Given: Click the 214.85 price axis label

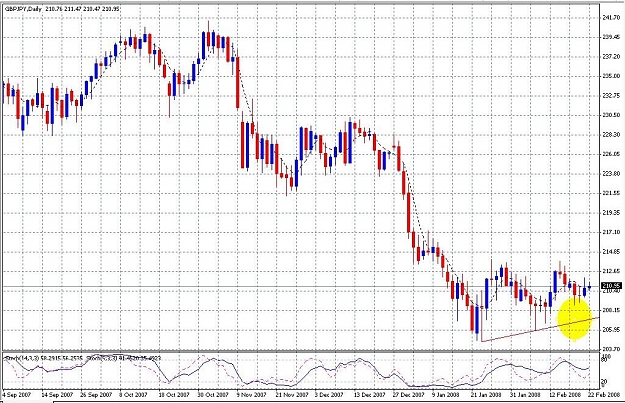Looking at the screenshot, I should pyautogui.click(x=611, y=252).
